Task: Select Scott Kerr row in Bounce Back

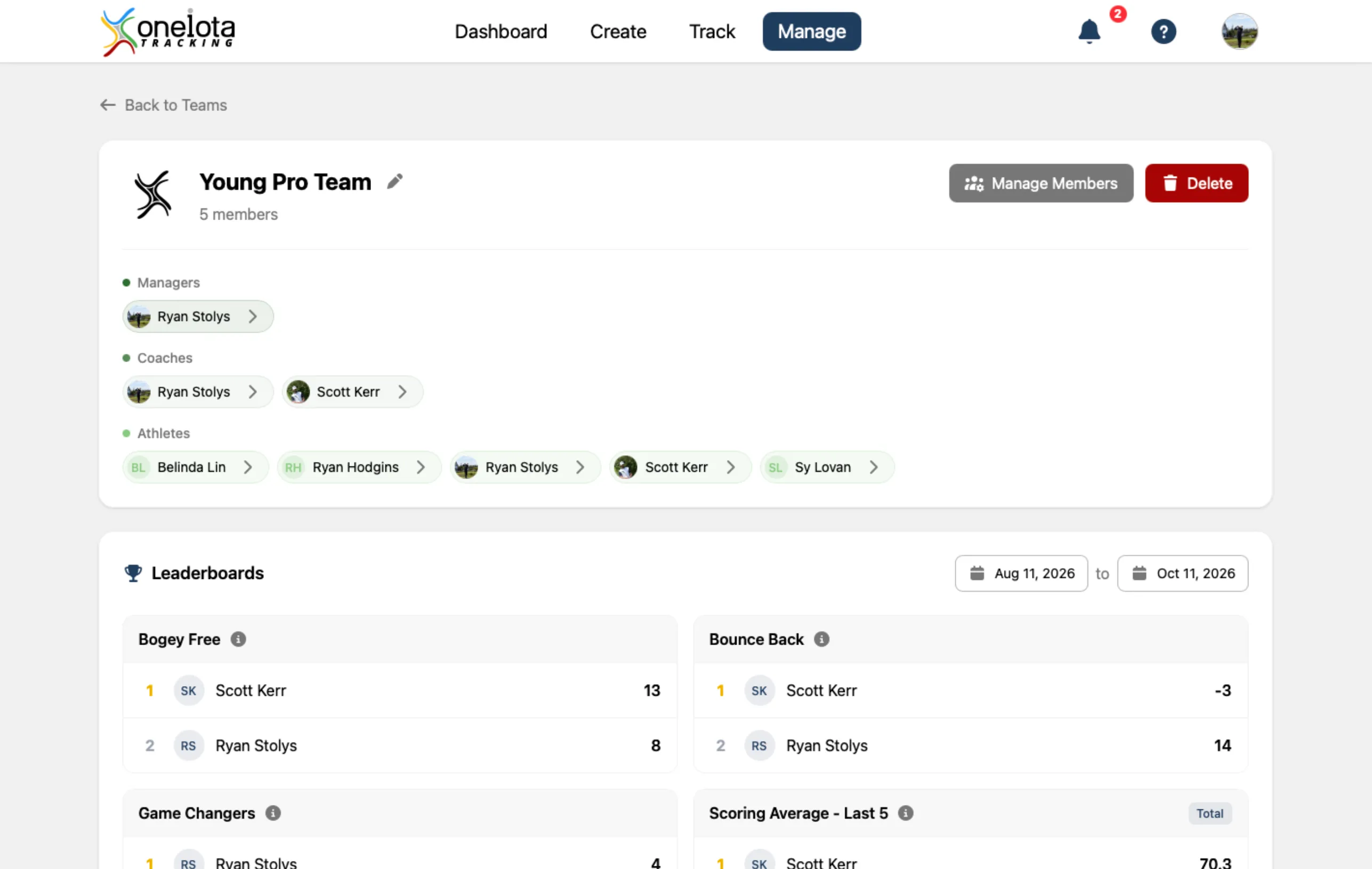Action: click(970, 690)
